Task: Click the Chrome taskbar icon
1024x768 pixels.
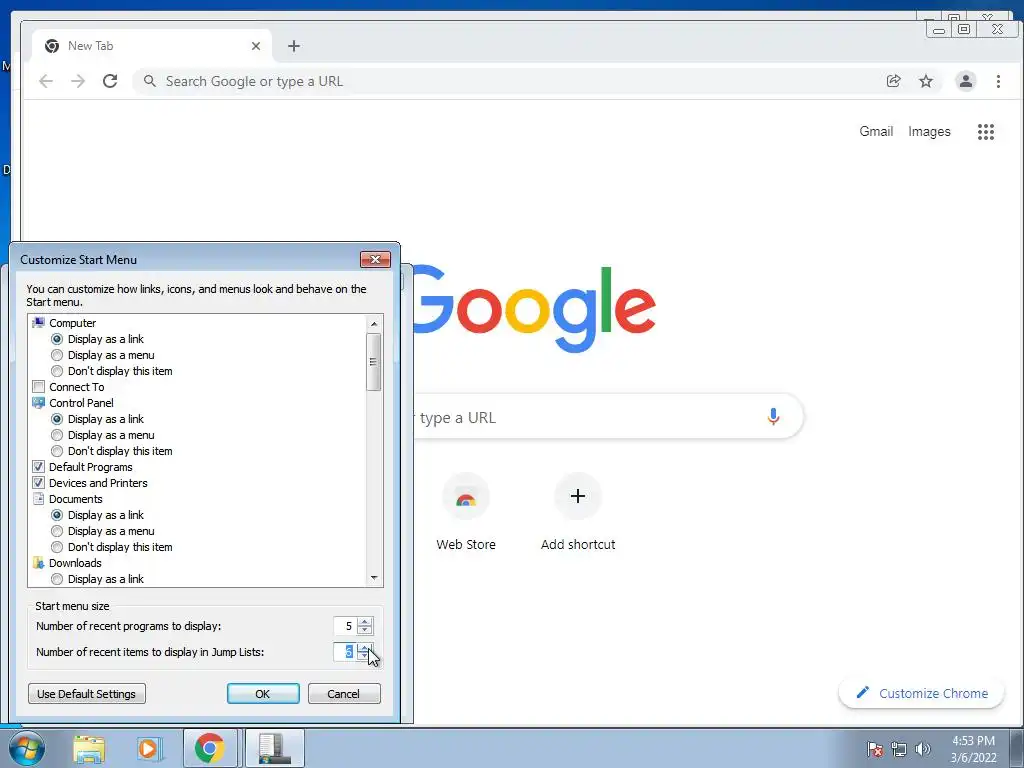Action: pos(210,748)
